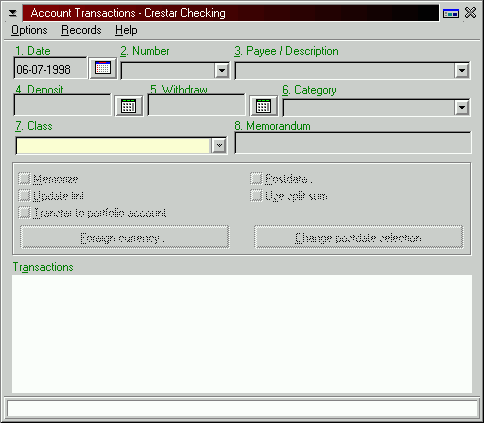
Task: Click into the Date field showing 06-07-1998
Action: (50, 68)
